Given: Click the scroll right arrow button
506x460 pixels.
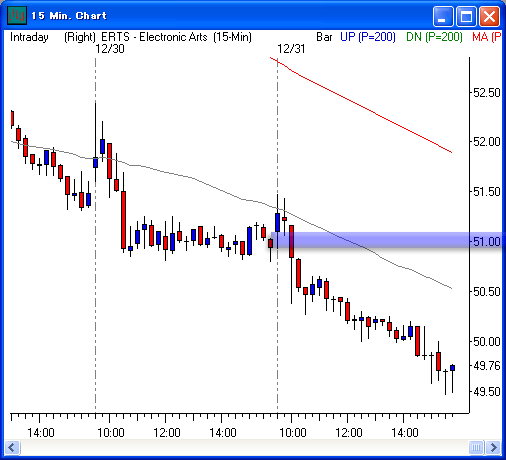Looking at the screenshot, I should (493, 447).
